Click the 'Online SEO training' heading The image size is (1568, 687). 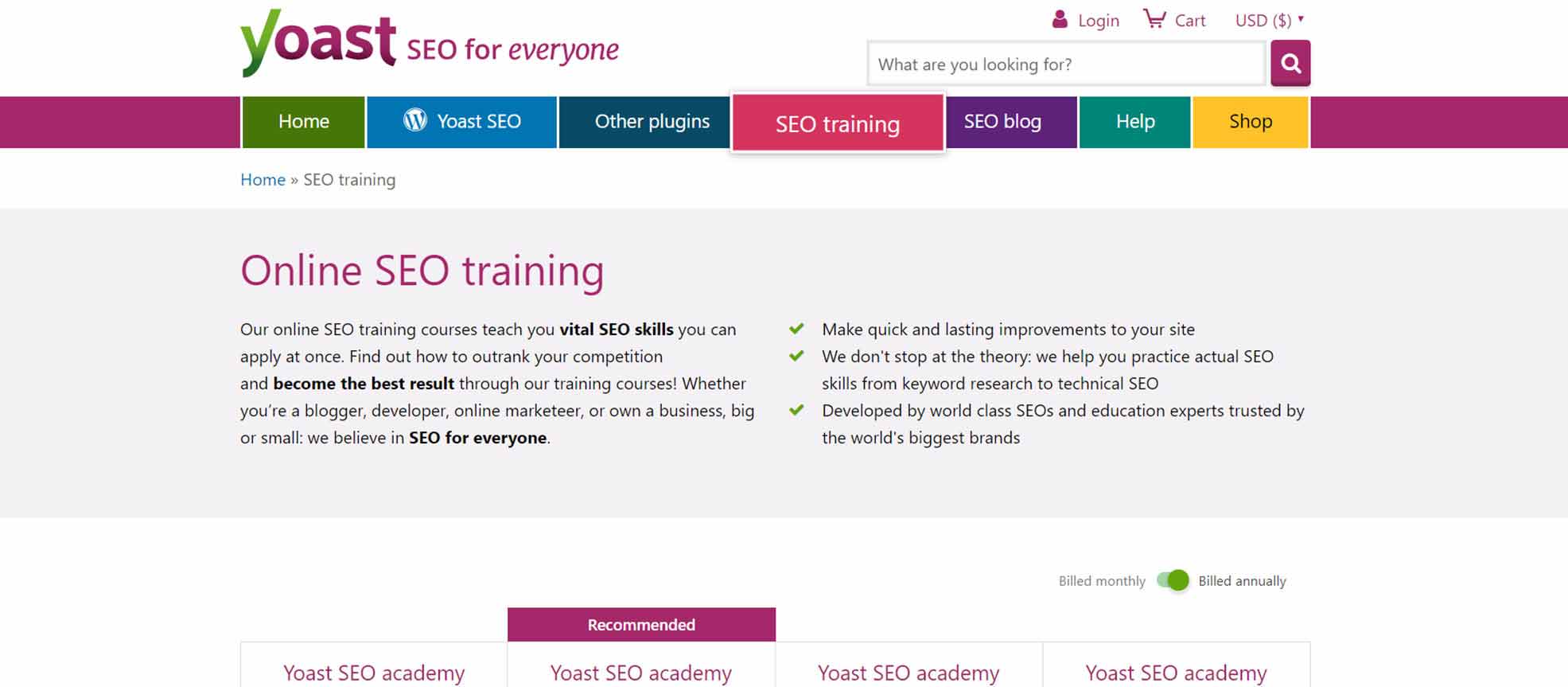click(x=422, y=271)
